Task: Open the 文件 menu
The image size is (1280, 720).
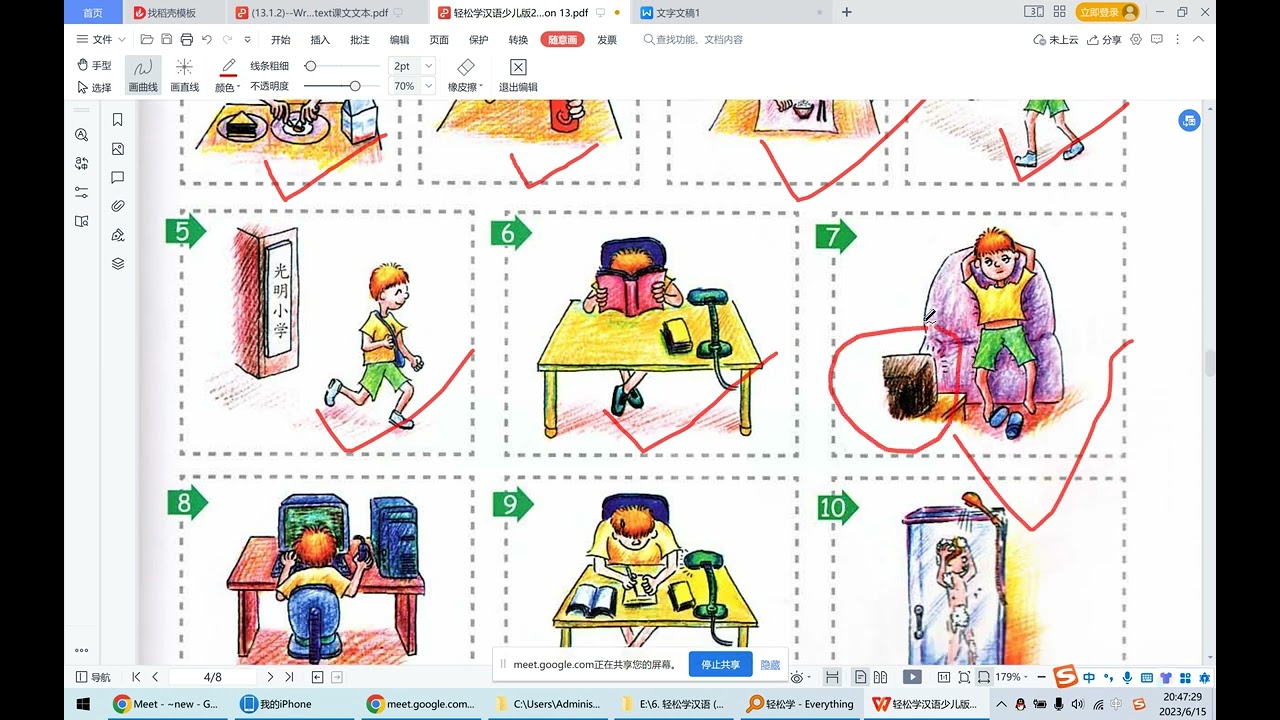Action: (x=101, y=40)
